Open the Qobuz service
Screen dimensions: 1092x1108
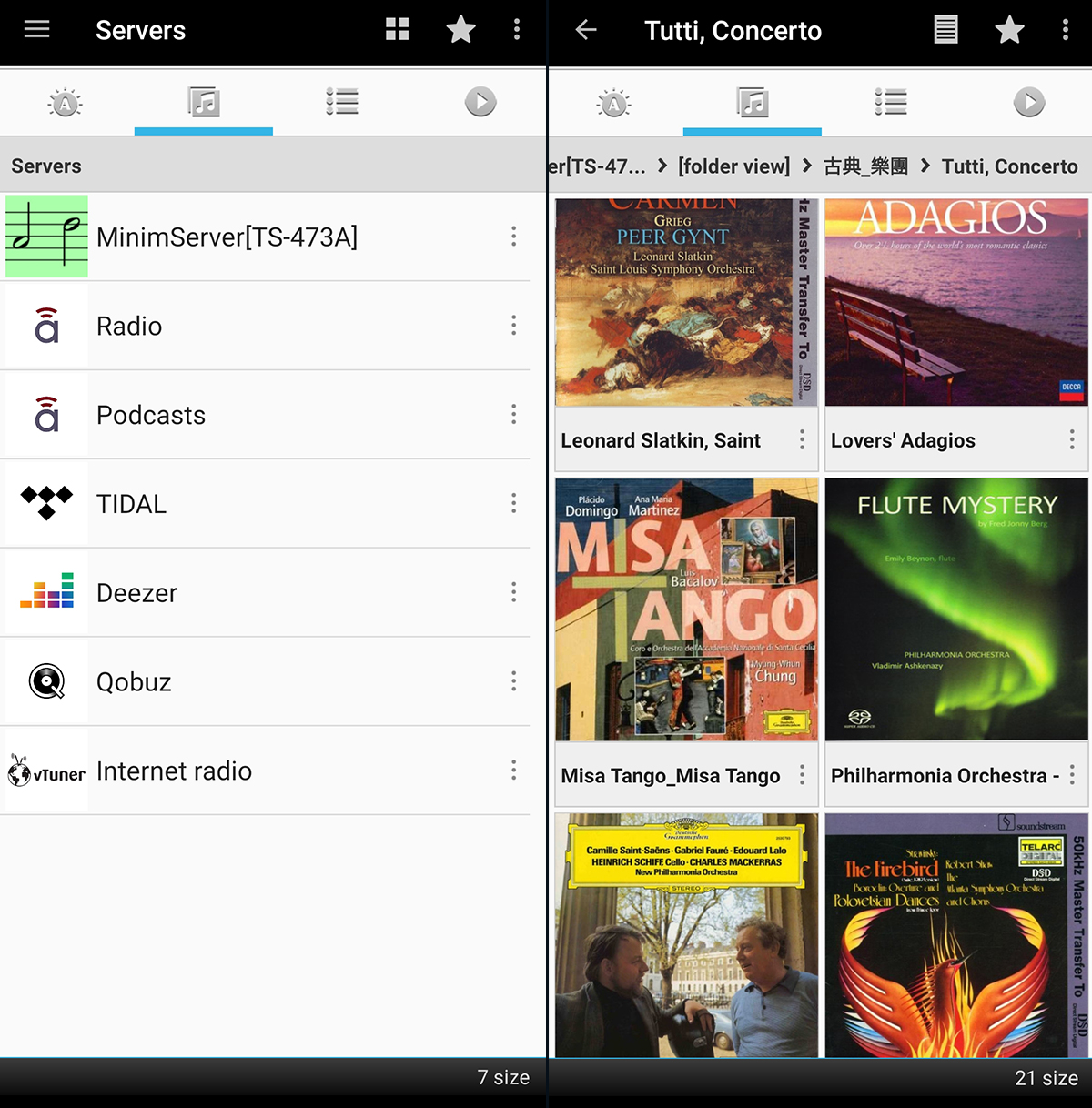265,682
